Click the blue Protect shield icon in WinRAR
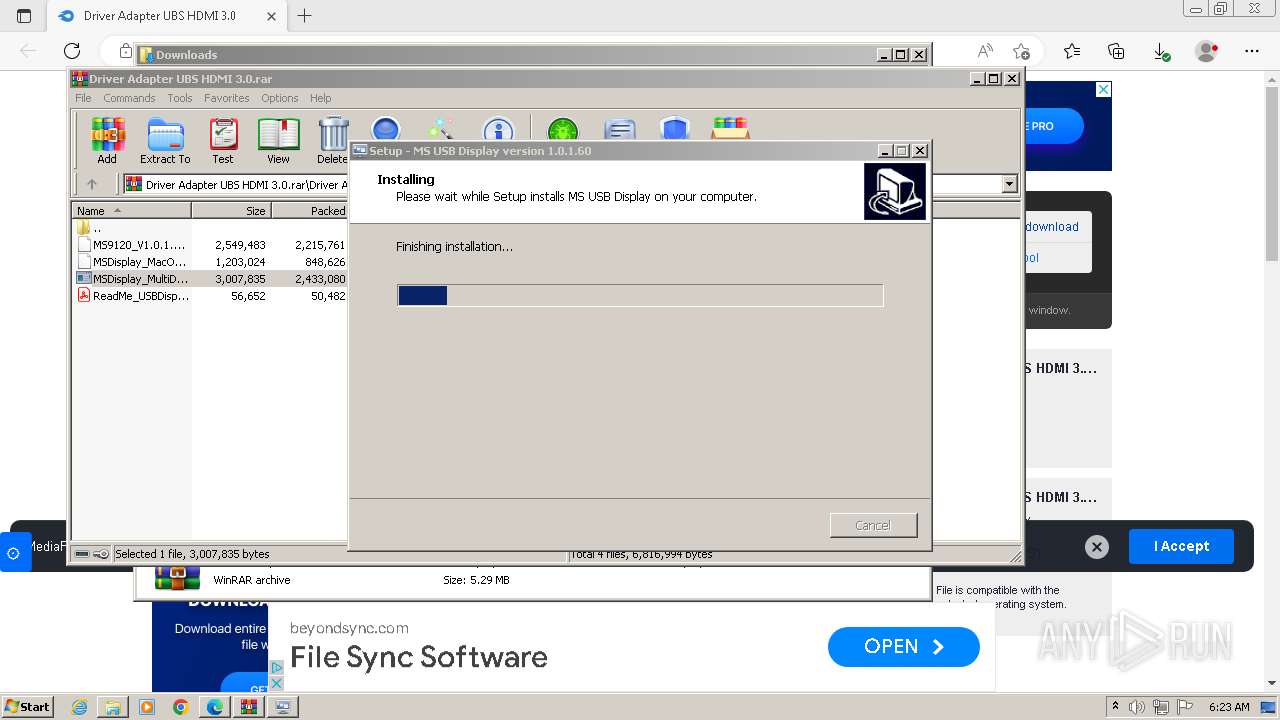 675,131
